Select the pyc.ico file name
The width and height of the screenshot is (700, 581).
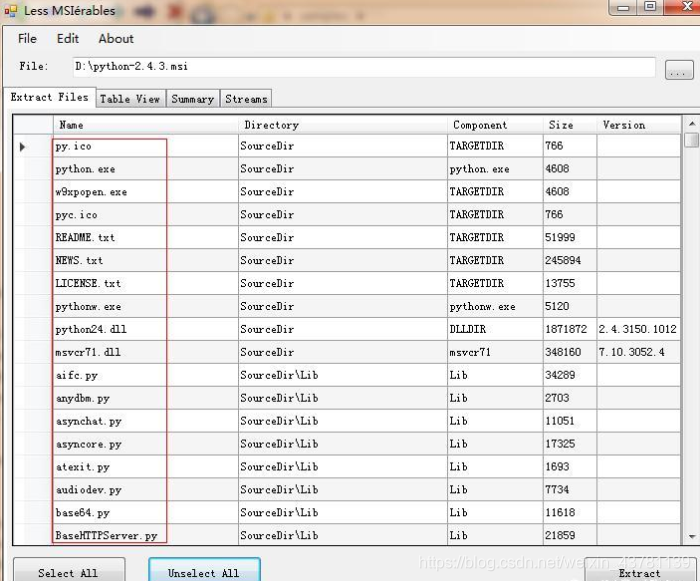pyautogui.click(x=76, y=215)
